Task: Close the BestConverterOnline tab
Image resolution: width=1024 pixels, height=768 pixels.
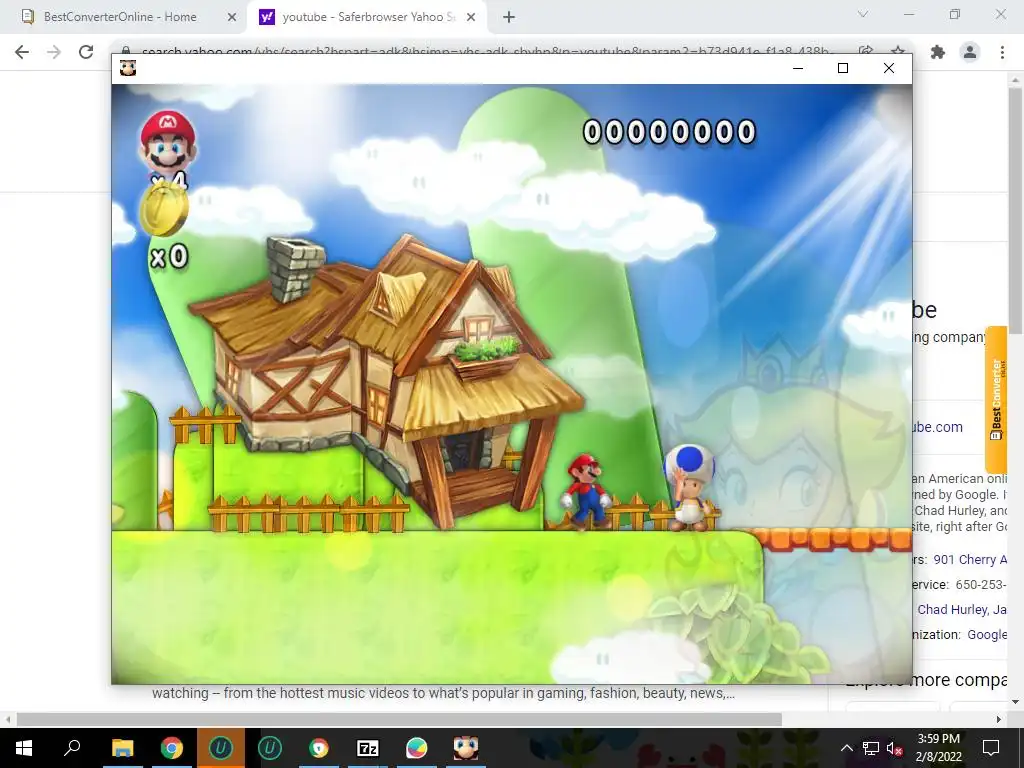Action: (231, 18)
